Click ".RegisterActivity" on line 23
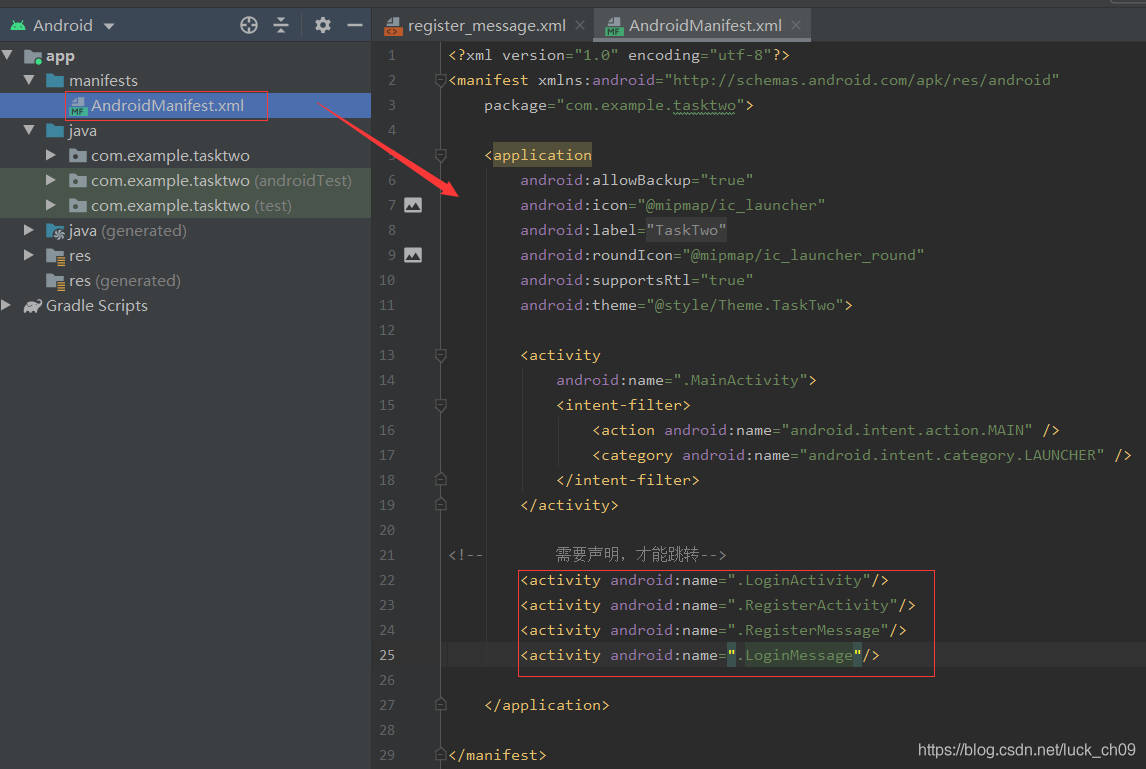The image size is (1146, 769). (812, 605)
